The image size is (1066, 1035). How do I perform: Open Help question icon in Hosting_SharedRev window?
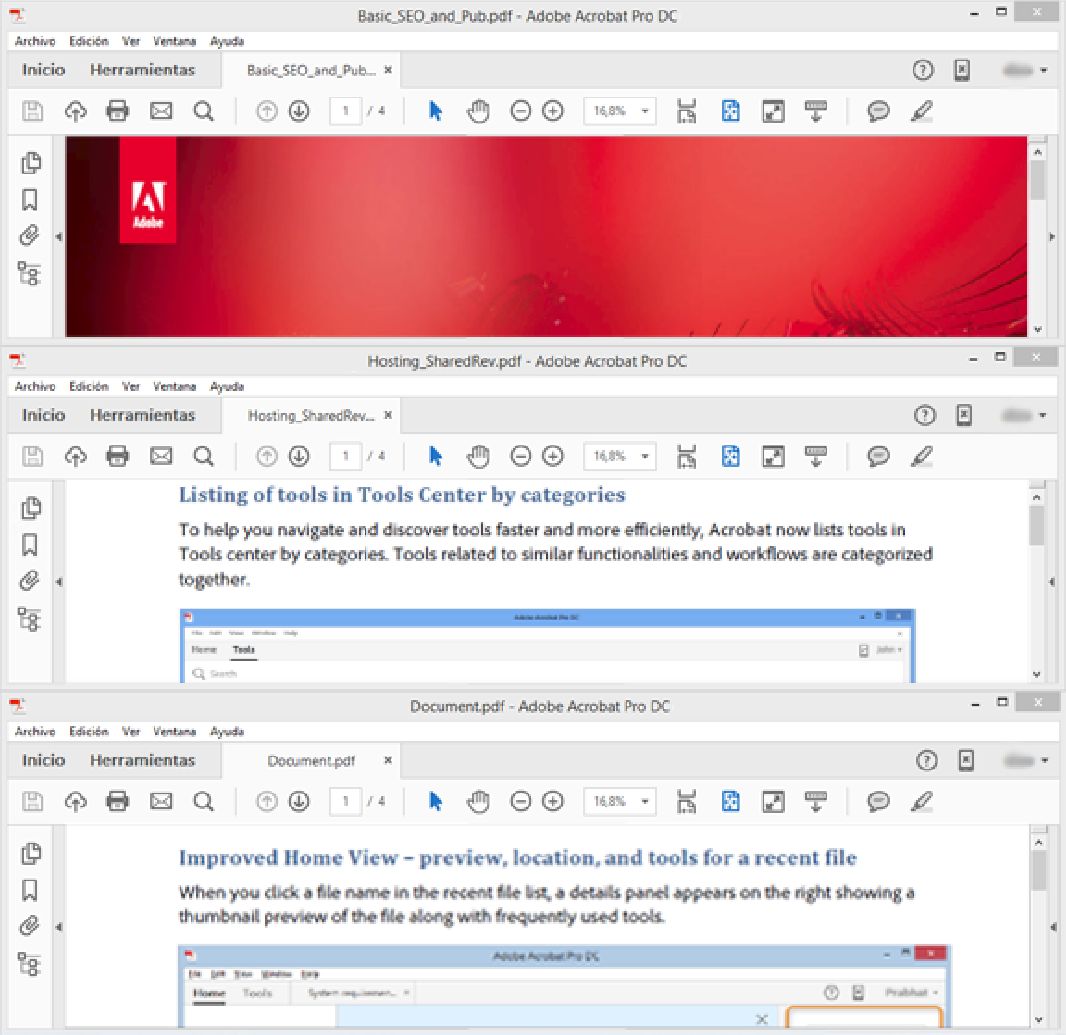click(925, 415)
